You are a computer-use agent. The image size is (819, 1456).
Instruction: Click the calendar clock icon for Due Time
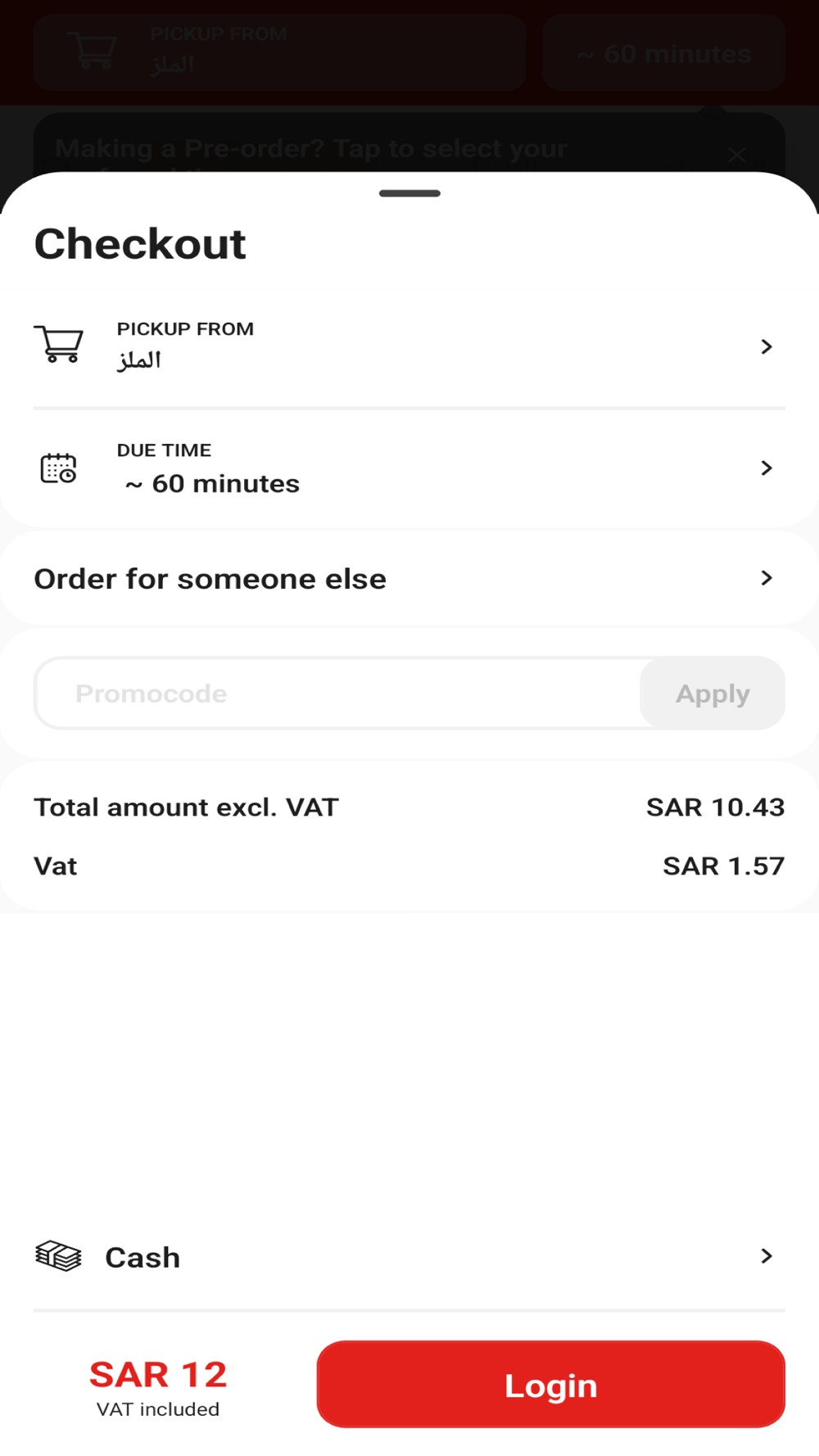pos(58,468)
